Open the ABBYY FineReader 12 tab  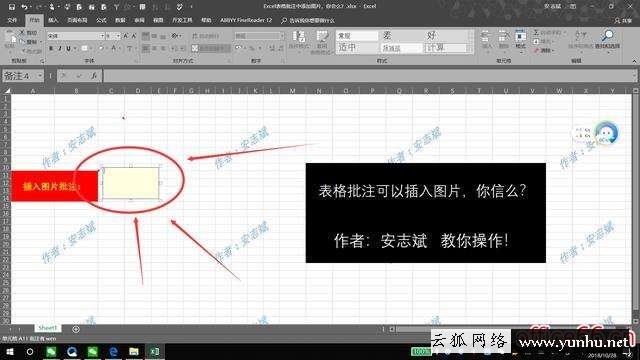point(246,20)
